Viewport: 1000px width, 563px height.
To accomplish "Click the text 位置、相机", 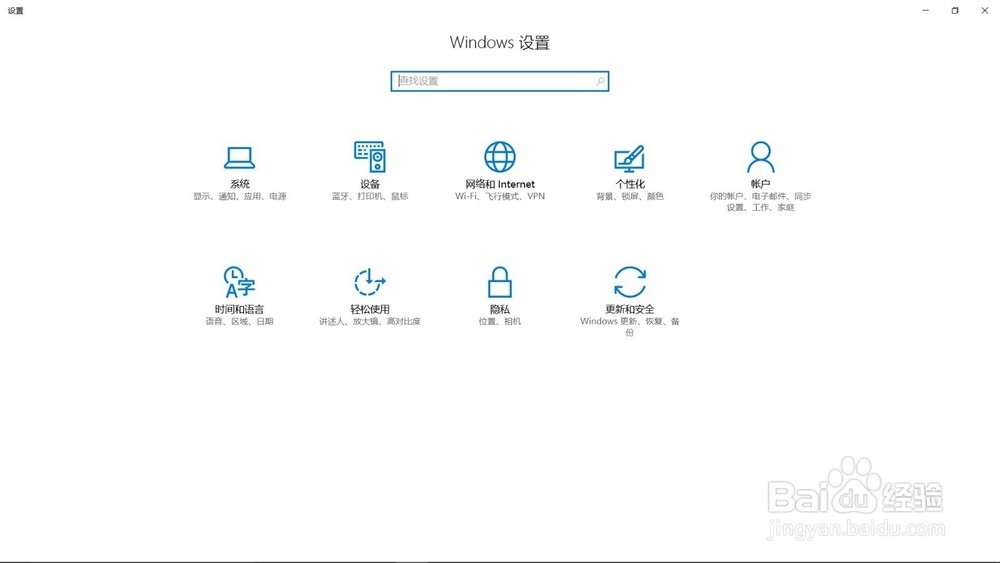I will coord(499,321).
